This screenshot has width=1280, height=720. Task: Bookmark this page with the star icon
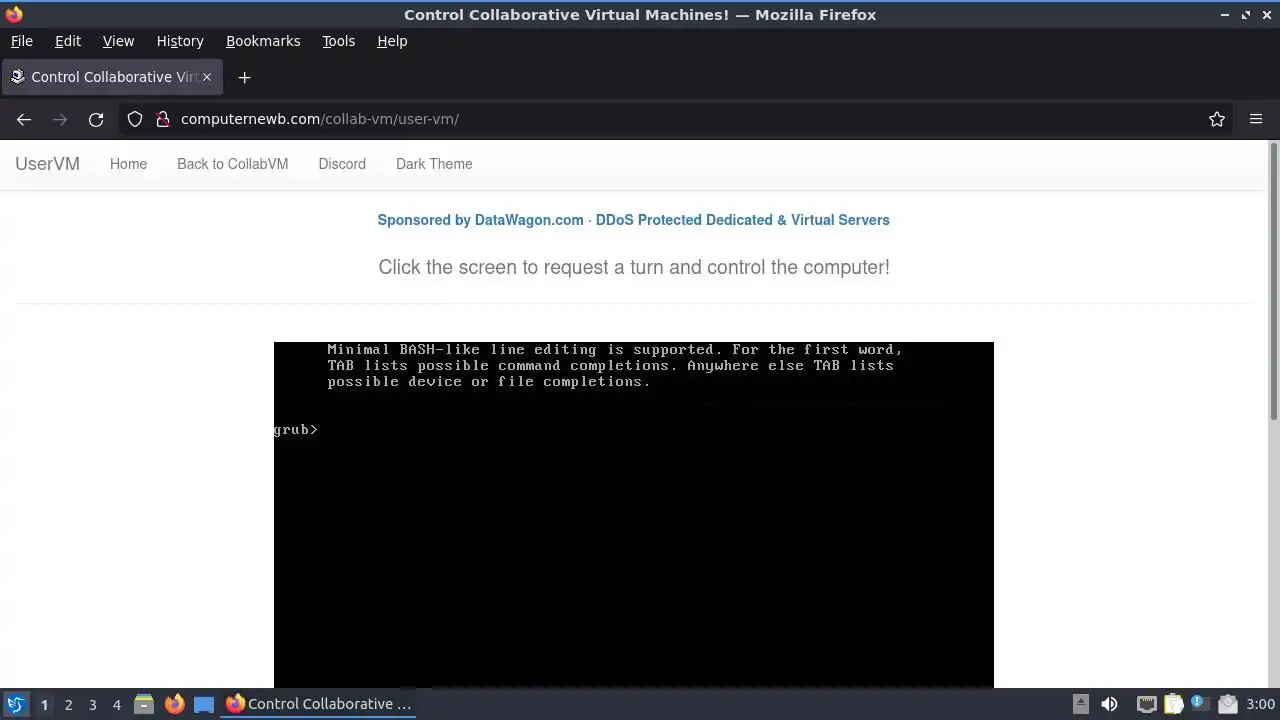pos(1217,119)
